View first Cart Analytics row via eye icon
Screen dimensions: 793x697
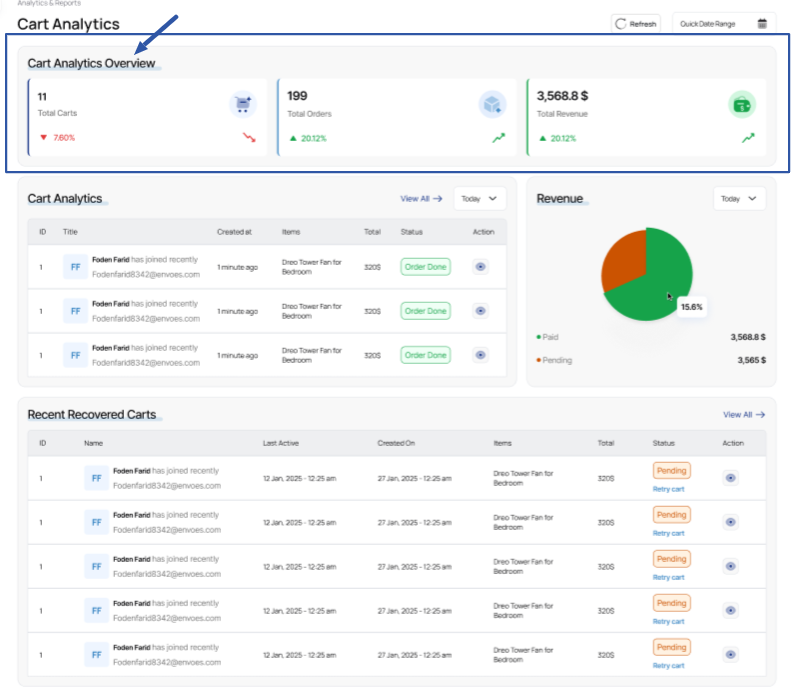tap(481, 267)
